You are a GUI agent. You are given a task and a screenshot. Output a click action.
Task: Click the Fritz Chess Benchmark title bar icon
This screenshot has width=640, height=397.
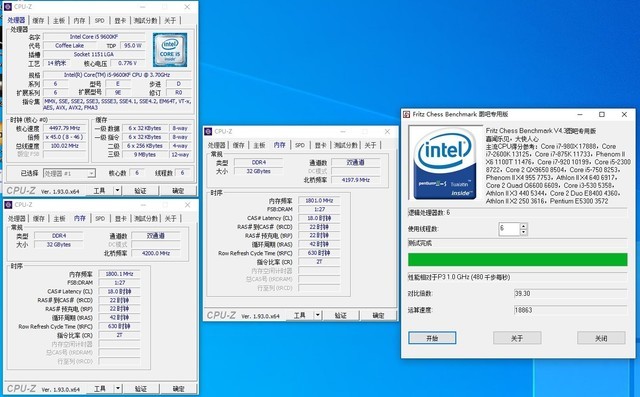[x=406, y=114]
